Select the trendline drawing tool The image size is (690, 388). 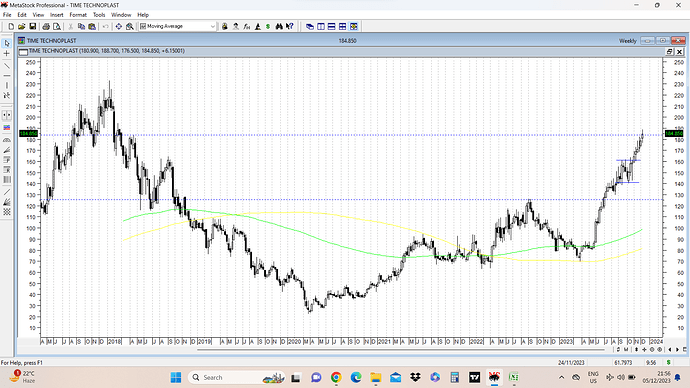(7, 66)
